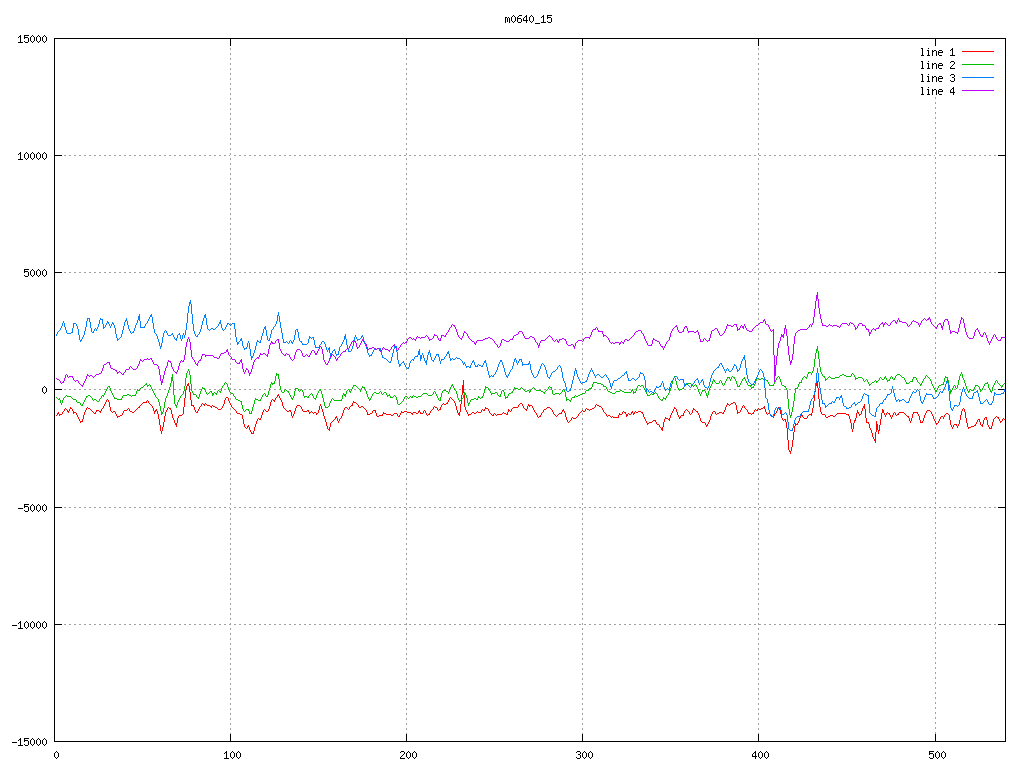Viewport: 1024px width, 768px height.
Task: Click the purple line 4 legend sample
Action: click(978, 91)
